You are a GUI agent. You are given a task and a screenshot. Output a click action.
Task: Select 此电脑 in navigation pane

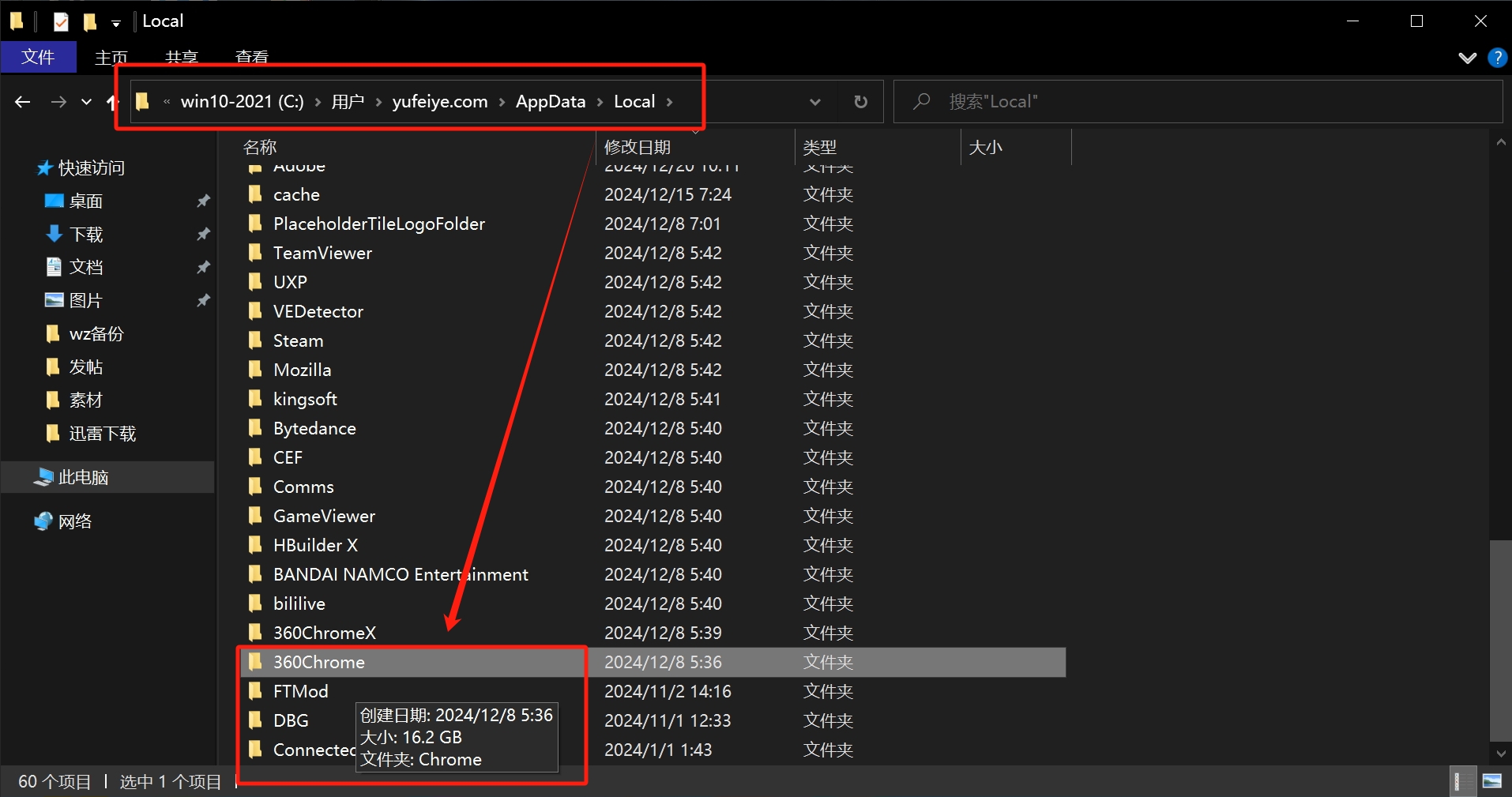click(107, 477)
